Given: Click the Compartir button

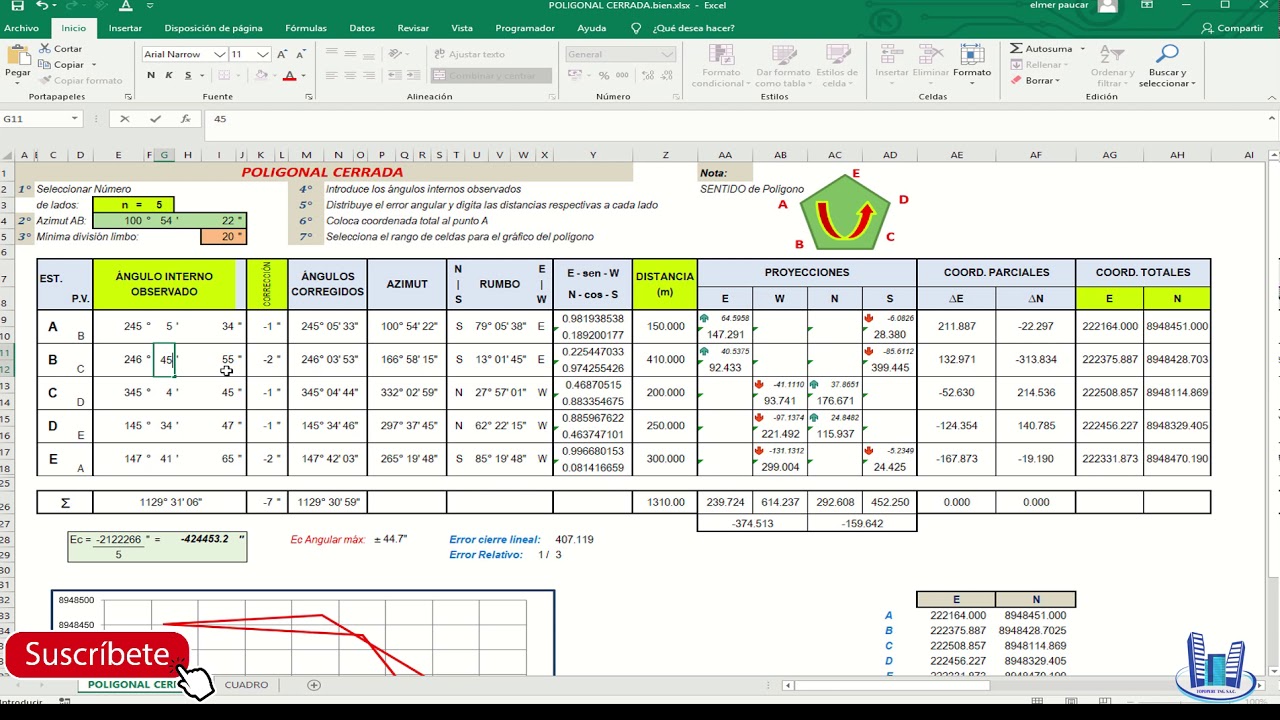Looking at the screenshot, I should click(1233, 28).
